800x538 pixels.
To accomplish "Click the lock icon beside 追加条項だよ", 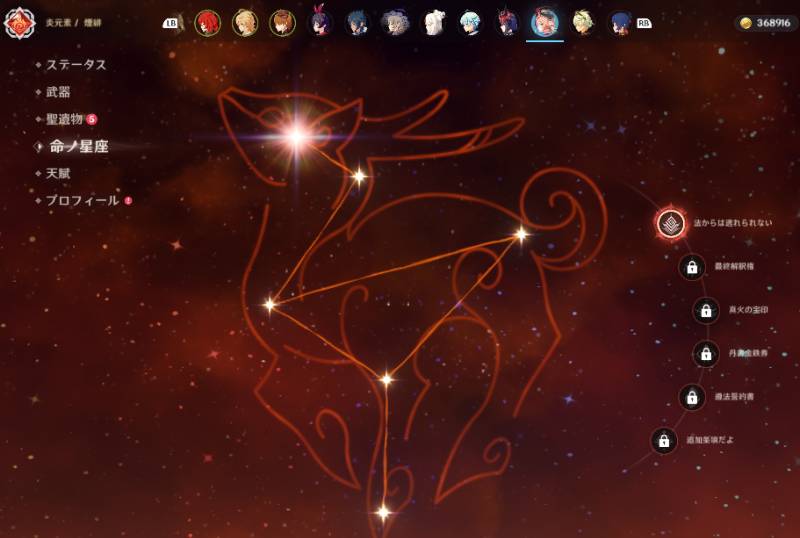I will [x=664, y=440].
